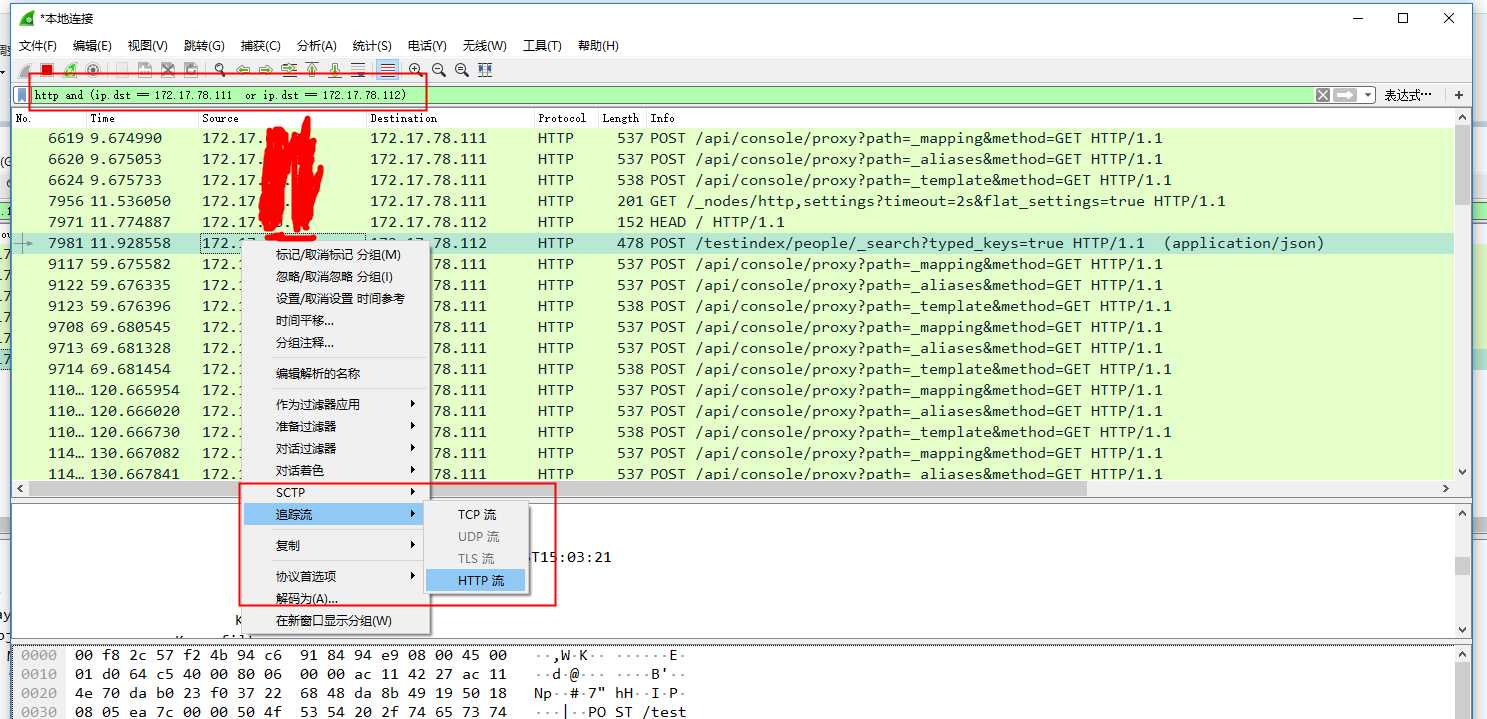
Task: Go forward with the green right arrow
Action: tap(266, 70)
